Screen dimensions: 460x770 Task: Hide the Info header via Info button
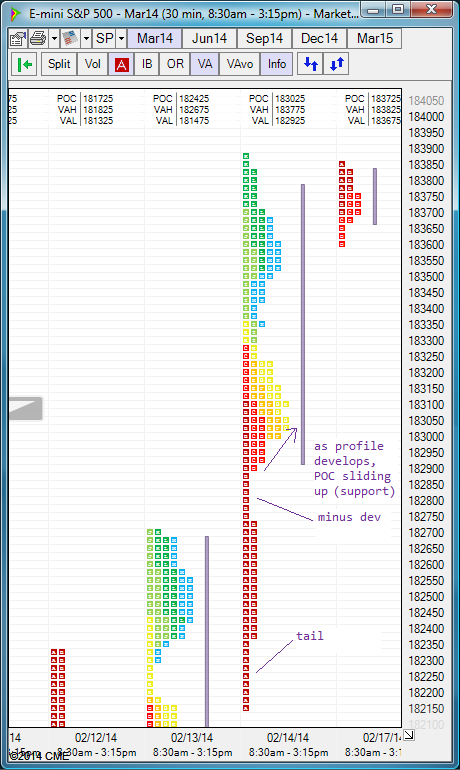[277, 64]
